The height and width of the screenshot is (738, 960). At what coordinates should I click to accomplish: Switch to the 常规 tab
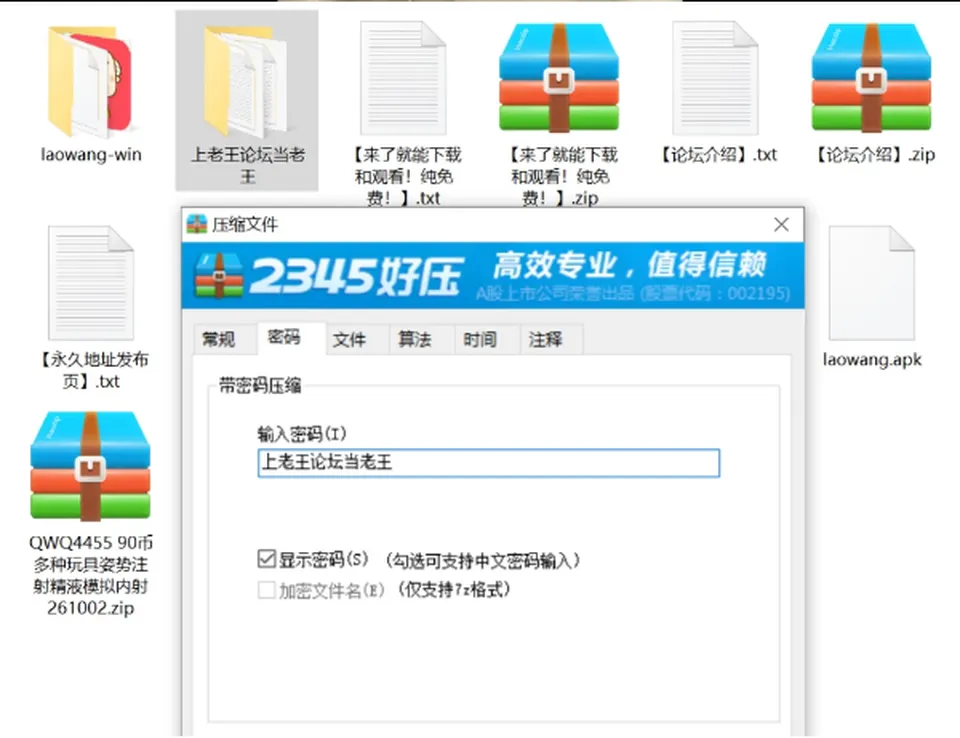(219, 339)
